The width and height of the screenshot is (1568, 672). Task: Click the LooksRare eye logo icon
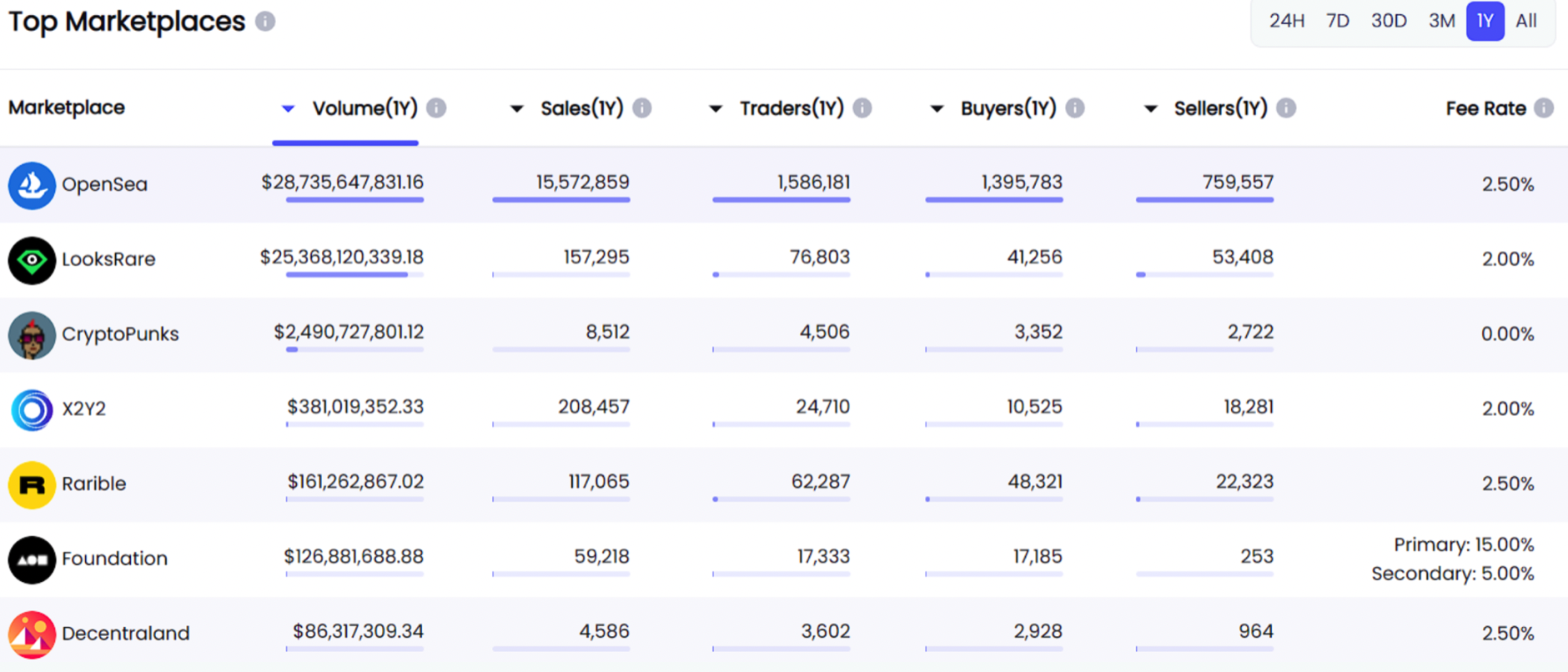coord(32,260)
